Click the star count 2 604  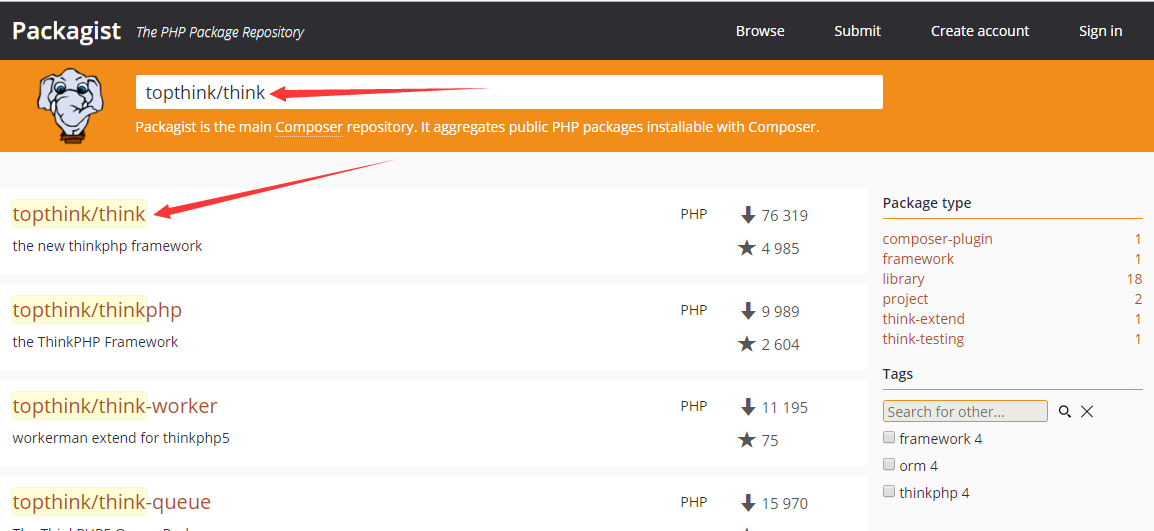tap(780, 345)
